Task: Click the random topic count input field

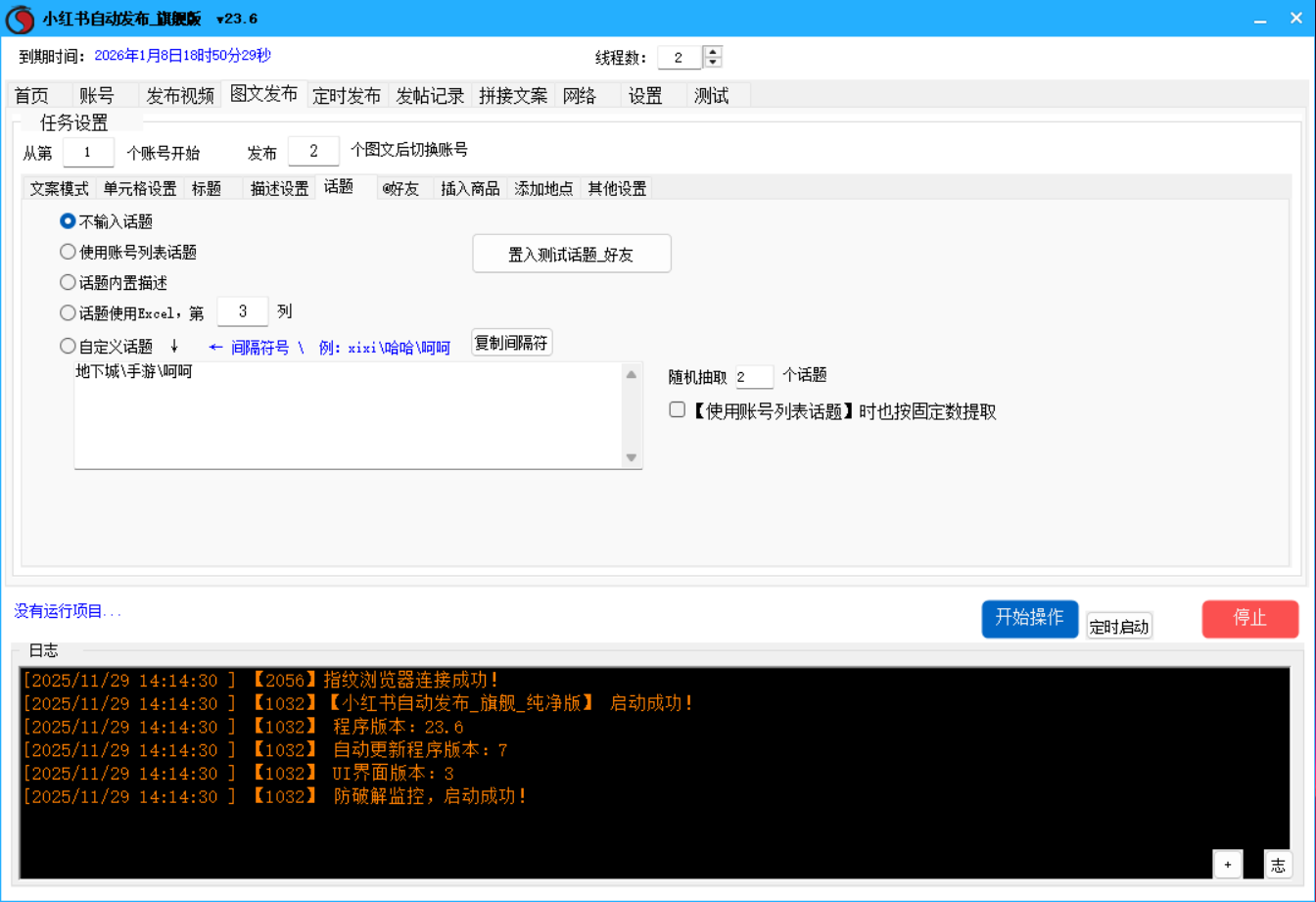Action: point(754,377)
